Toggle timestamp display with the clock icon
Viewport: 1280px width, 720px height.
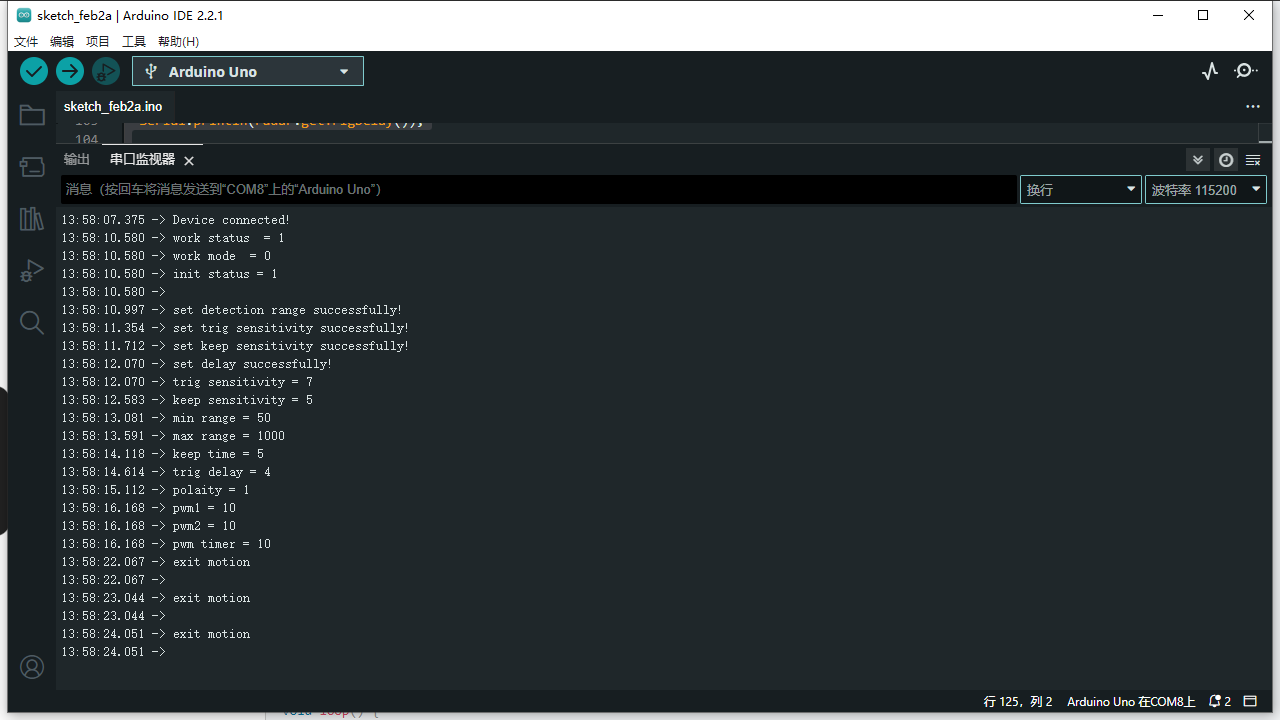[1226, 160]
